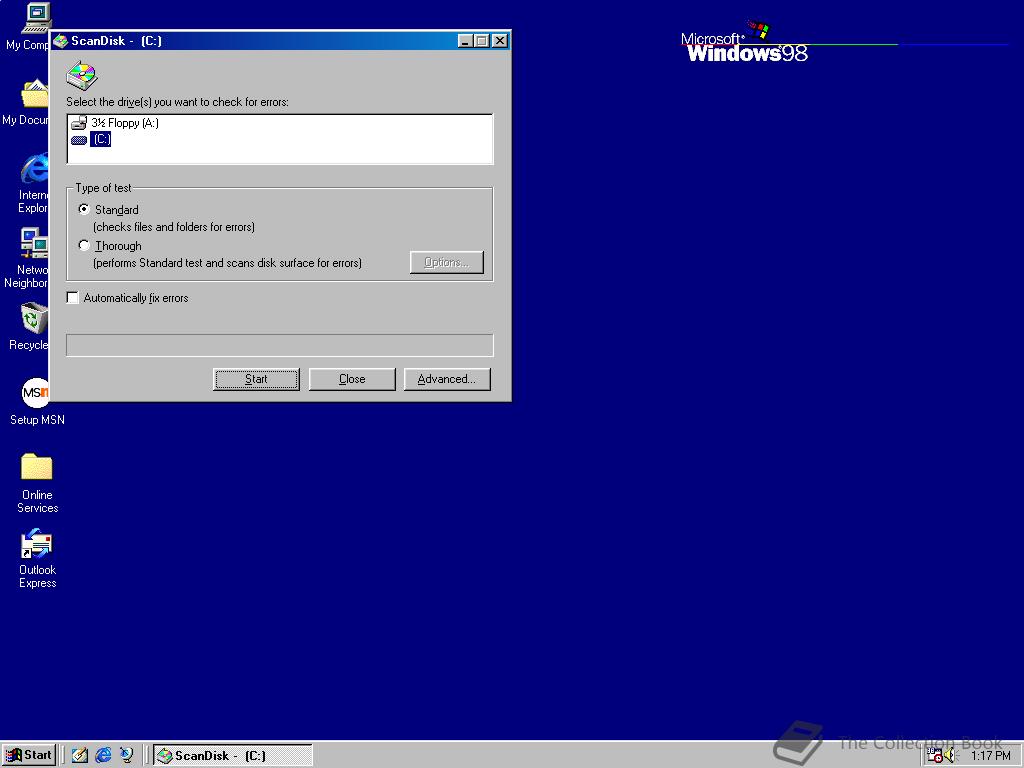
Task: Close the ScanDisk window with X
Action: tap(500, 40)
